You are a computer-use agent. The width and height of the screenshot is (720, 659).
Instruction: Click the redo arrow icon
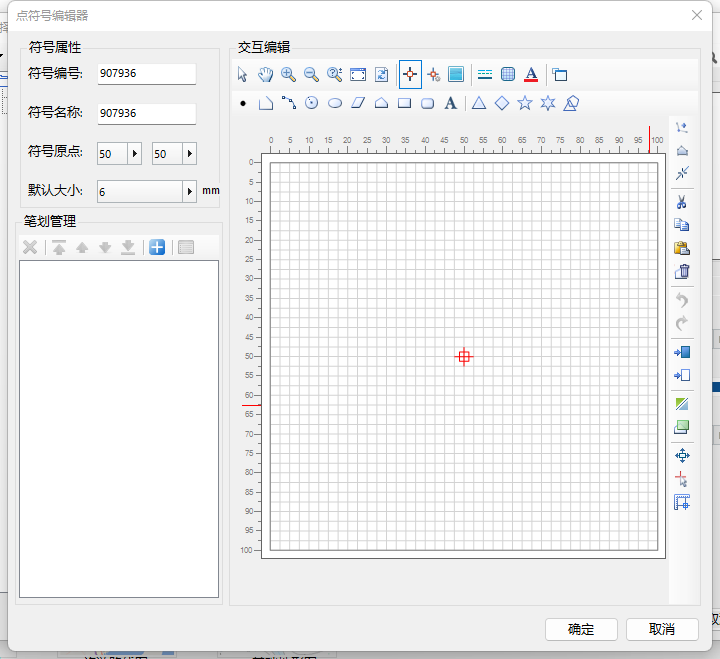pyautogui.click(x=682, y=323)
